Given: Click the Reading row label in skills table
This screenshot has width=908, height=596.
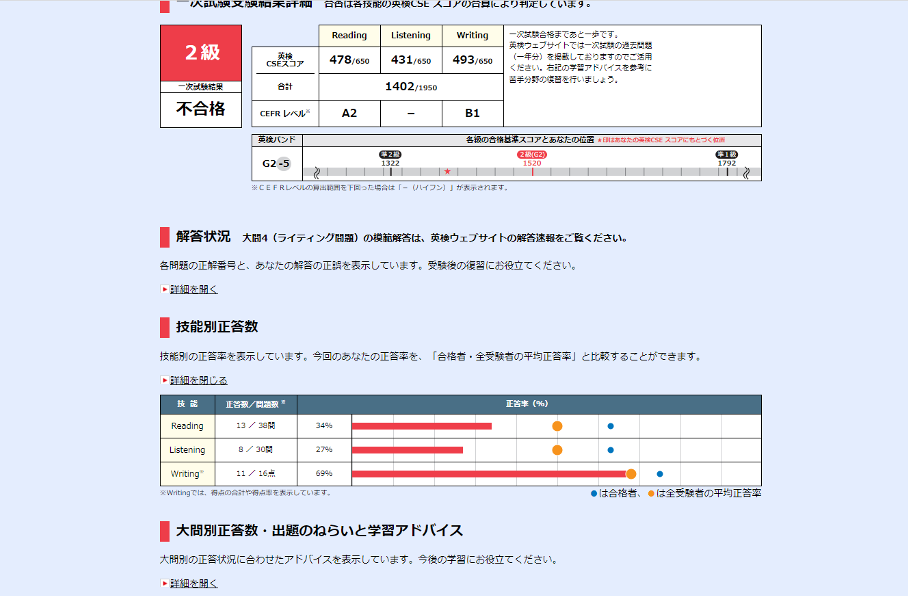Looking at the screenshot, I should (x=187, y=426).
